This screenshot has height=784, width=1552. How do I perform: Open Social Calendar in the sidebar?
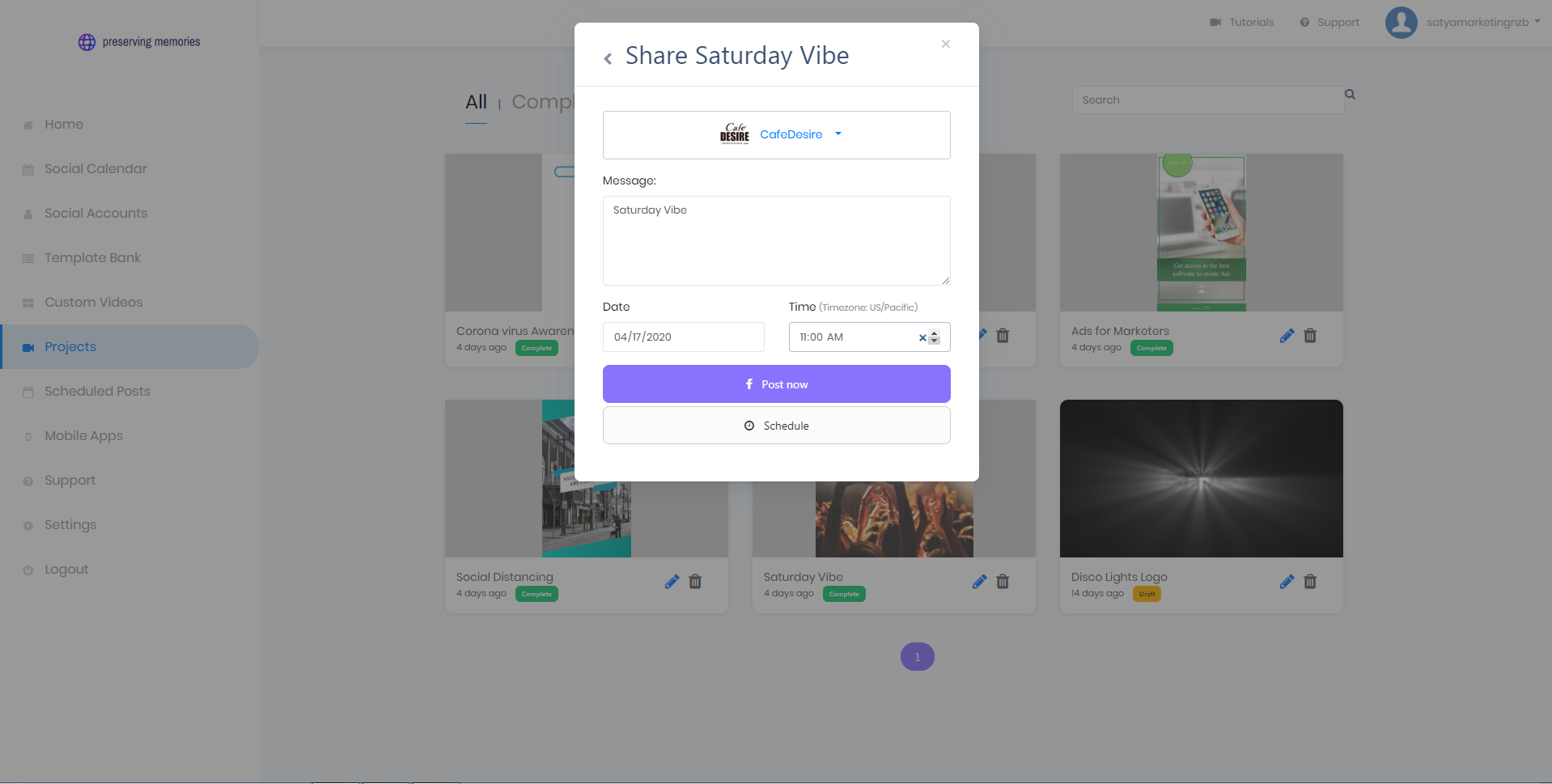point(95,168)
